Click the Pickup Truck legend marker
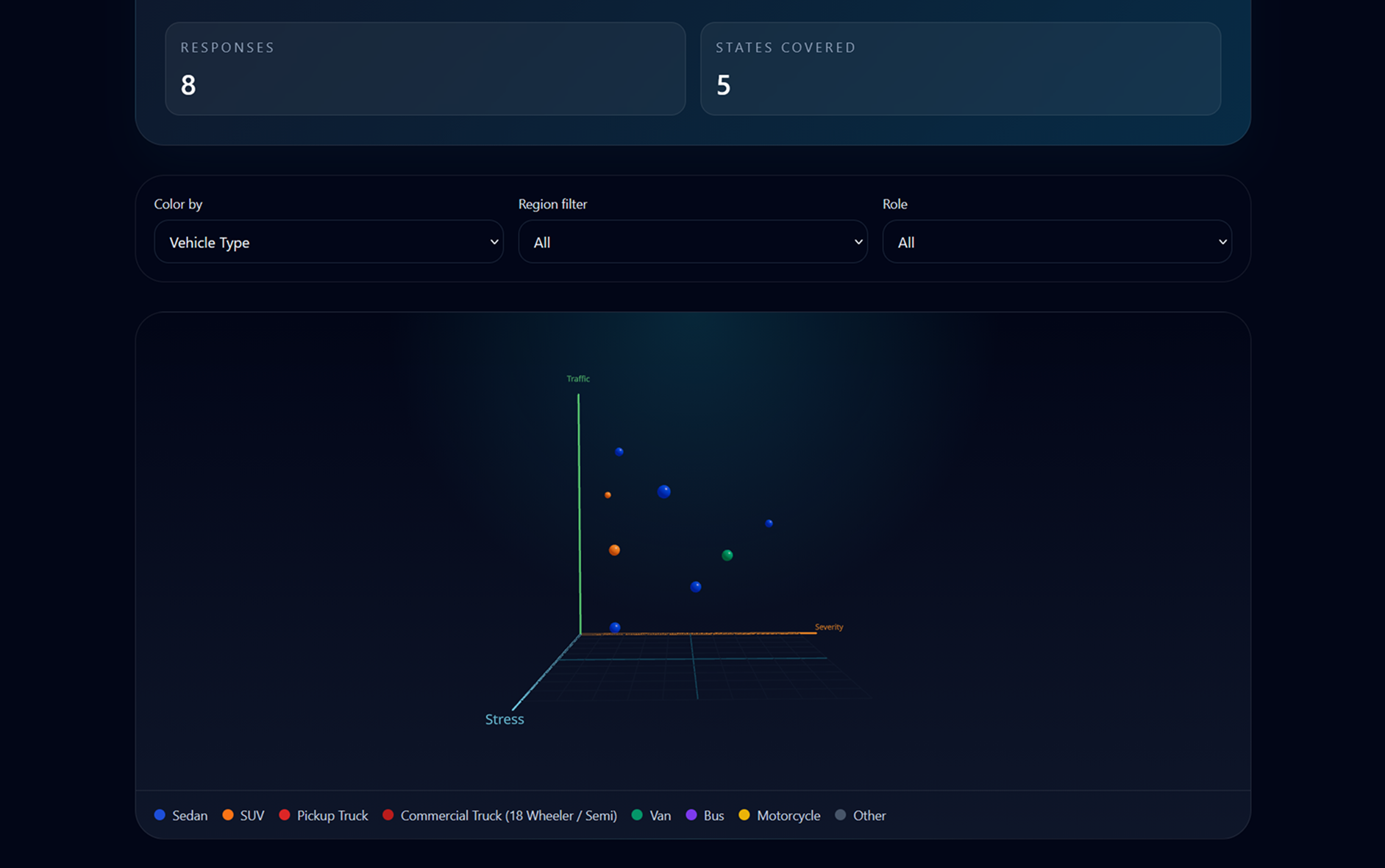Image resolution: width=1385 pixels, height=868 pixels. [x=285, y=815]
